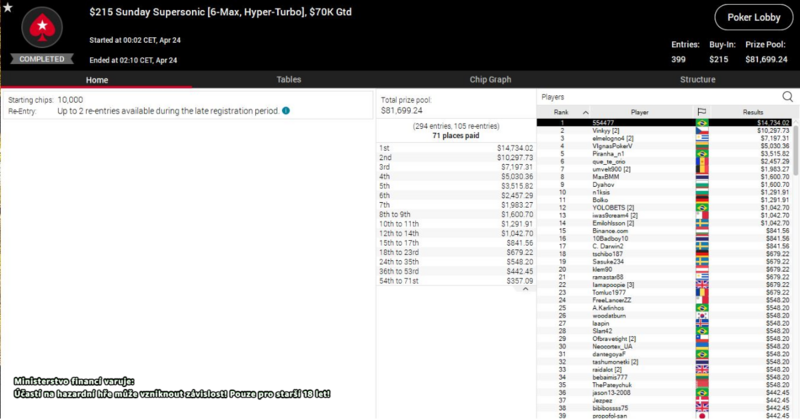Select player FreeLancerZZ in the list
Viewport: 800px width, 419px height.
tap(612, 300)
